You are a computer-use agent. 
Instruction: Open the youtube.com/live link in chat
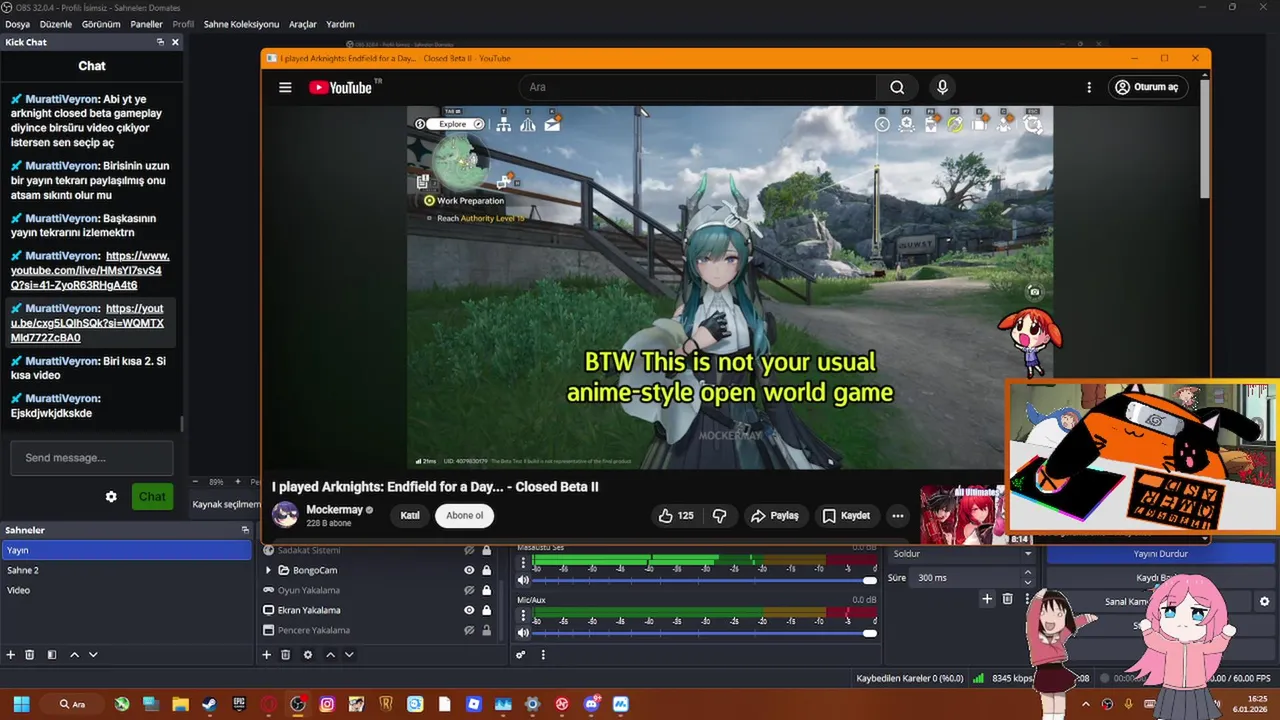[x=90, y=270]
